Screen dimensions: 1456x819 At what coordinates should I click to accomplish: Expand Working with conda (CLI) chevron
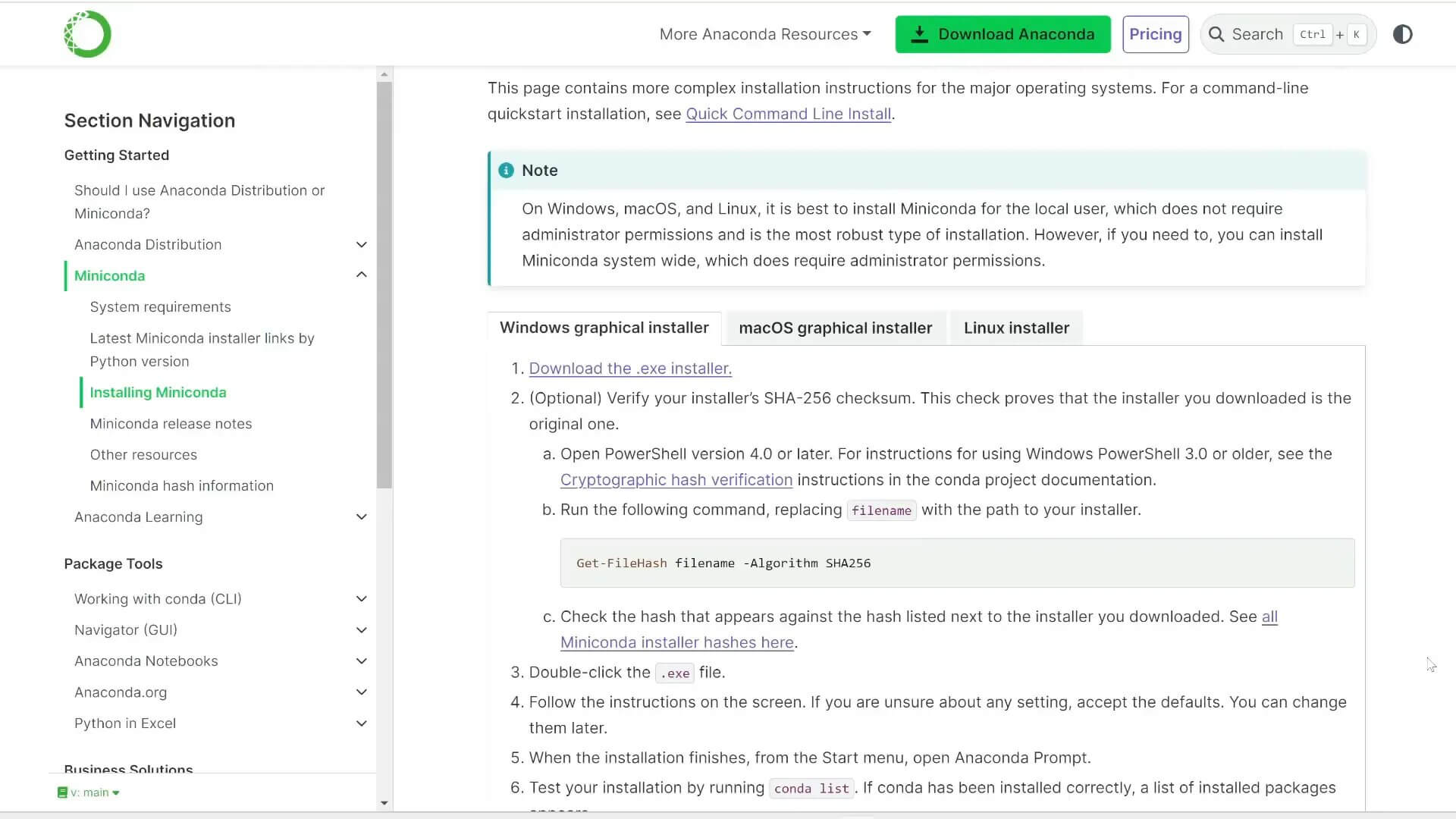[x=362, y=598]
